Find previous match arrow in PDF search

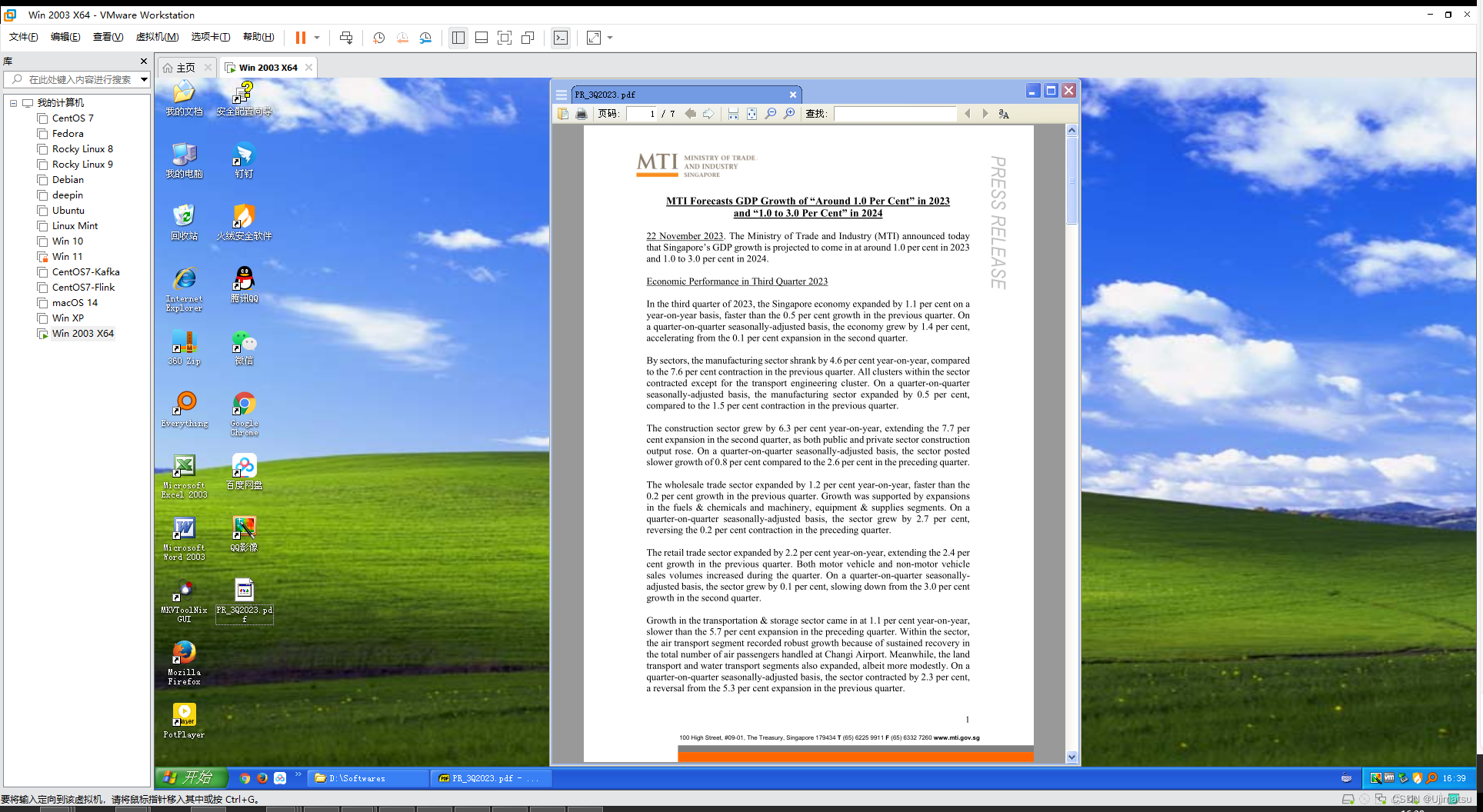pos(967,114)
